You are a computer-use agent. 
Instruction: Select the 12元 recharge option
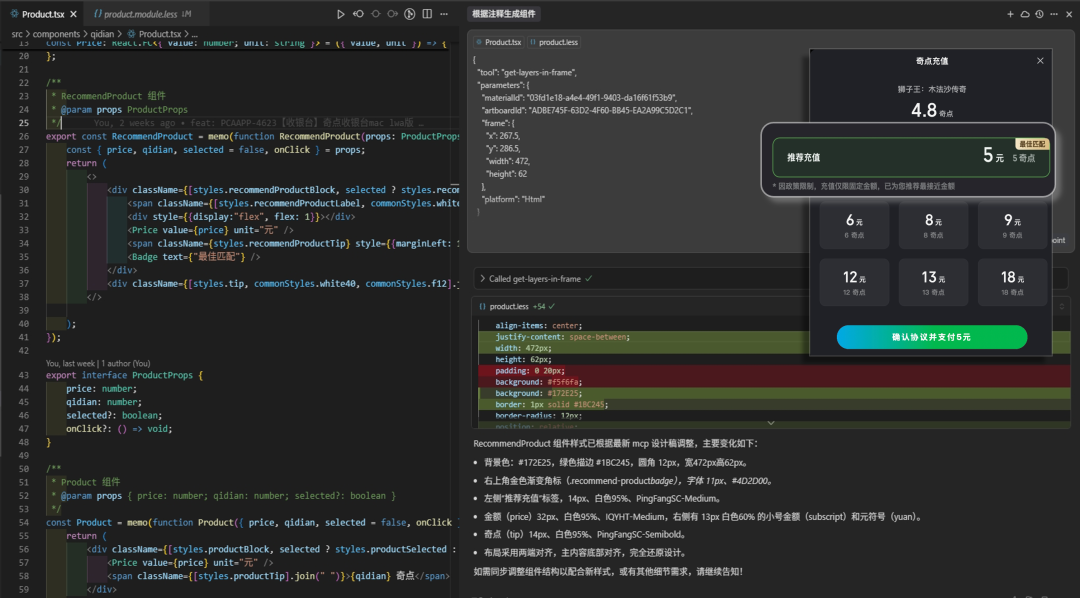coord(854,282)
